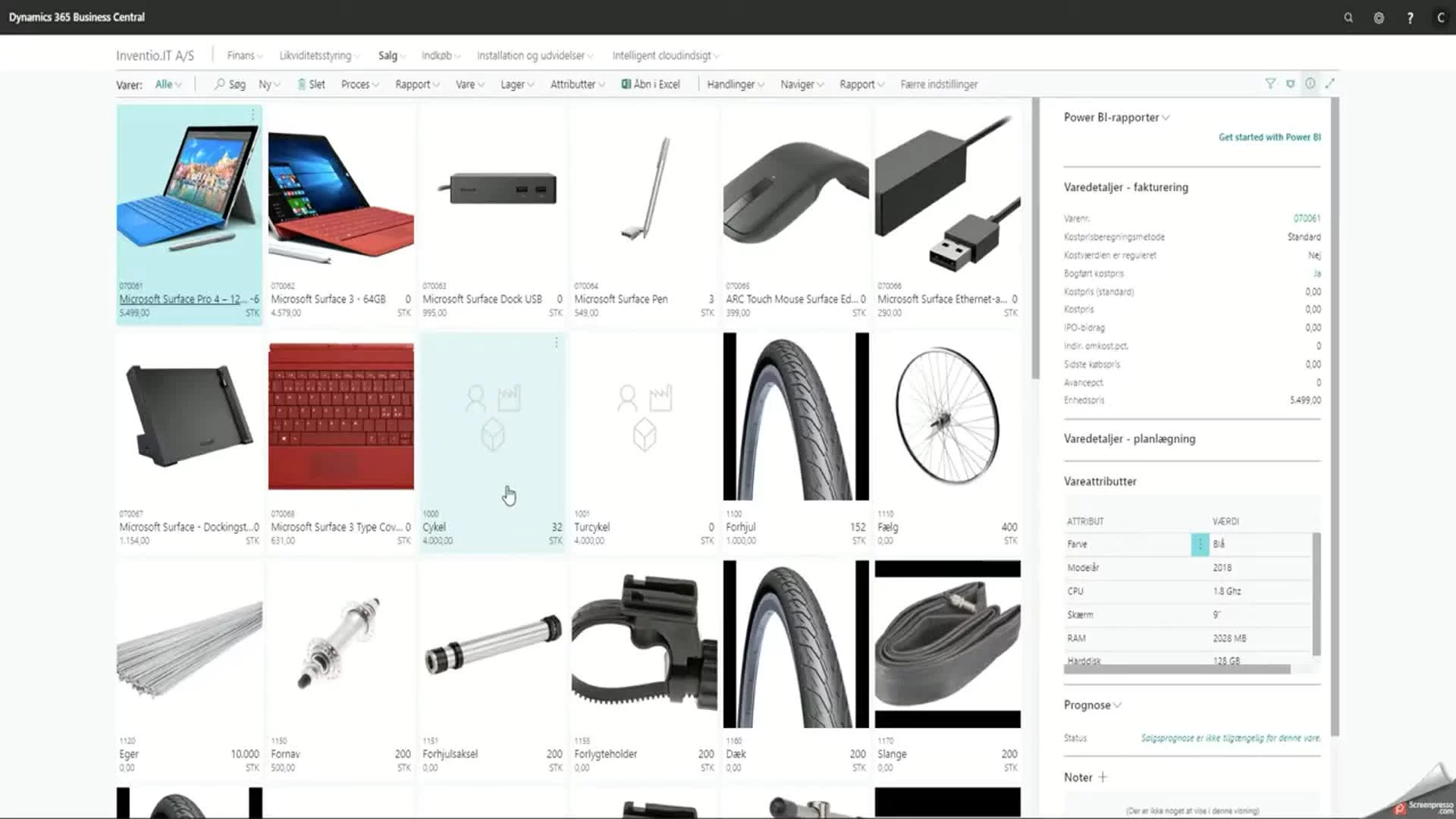Screen dimensions: 1456x819
Task: Open Varedetaljer - planlægning section
Action: pyautogui.click(x=1129, y=439)
